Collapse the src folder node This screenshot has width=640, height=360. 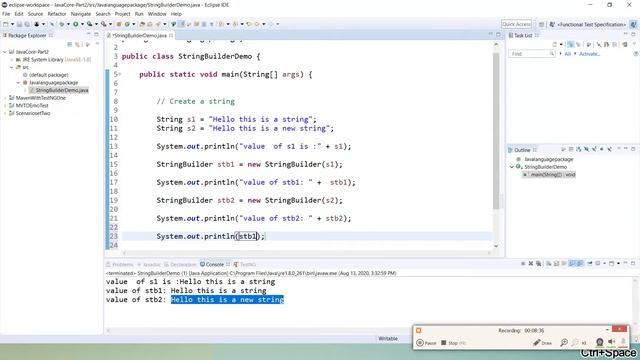[12, 67]
